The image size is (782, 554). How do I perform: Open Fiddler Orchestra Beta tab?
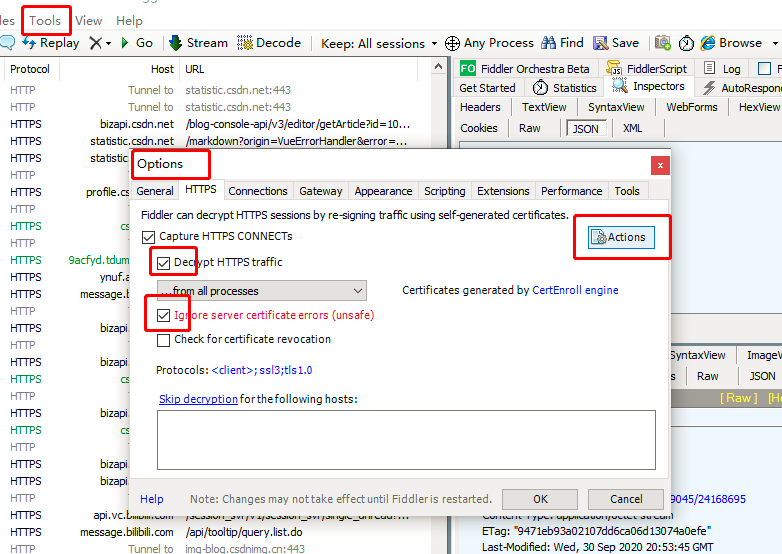coord(527,68)
